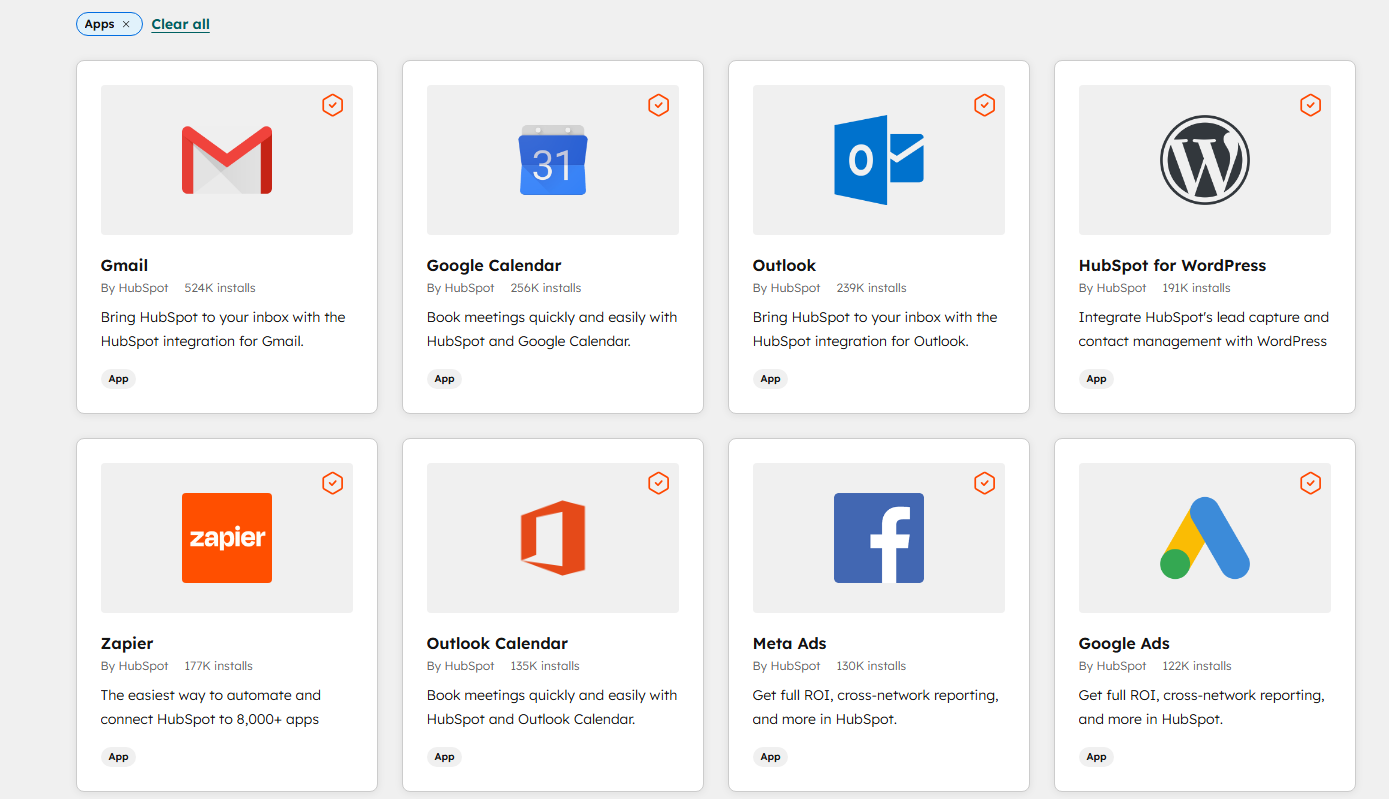Viewport: 1389px width, 799px height.
Task: Click the Zapier logo icon
Action: click(x=226, y=538)
